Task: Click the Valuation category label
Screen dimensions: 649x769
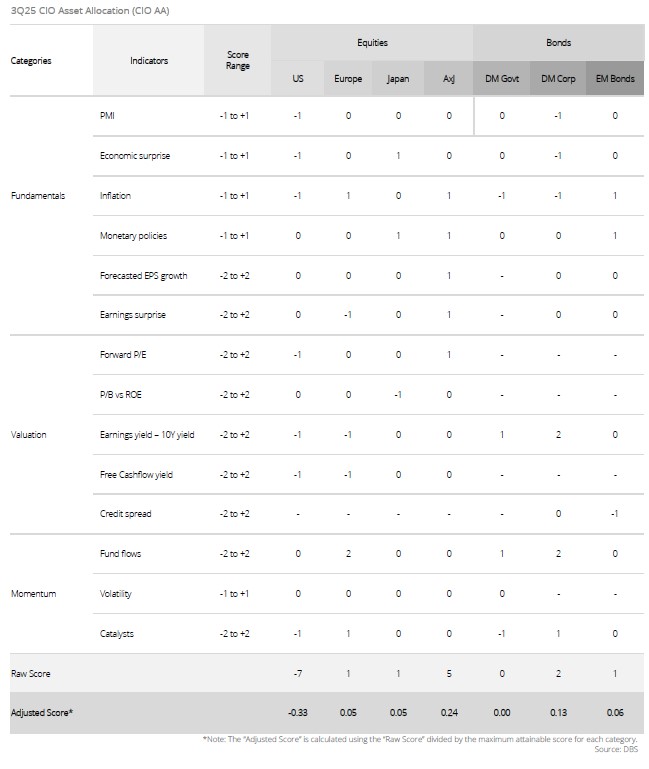Action: point(28,434)
